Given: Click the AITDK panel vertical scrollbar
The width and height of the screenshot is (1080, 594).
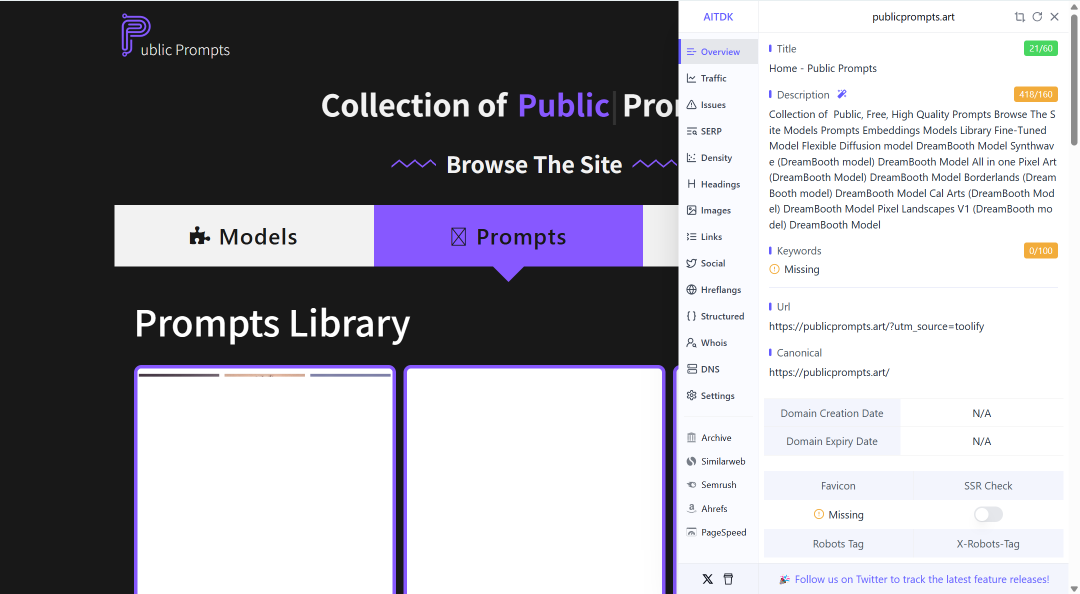Looking at the screenshot, I should tap(1074, 79).
